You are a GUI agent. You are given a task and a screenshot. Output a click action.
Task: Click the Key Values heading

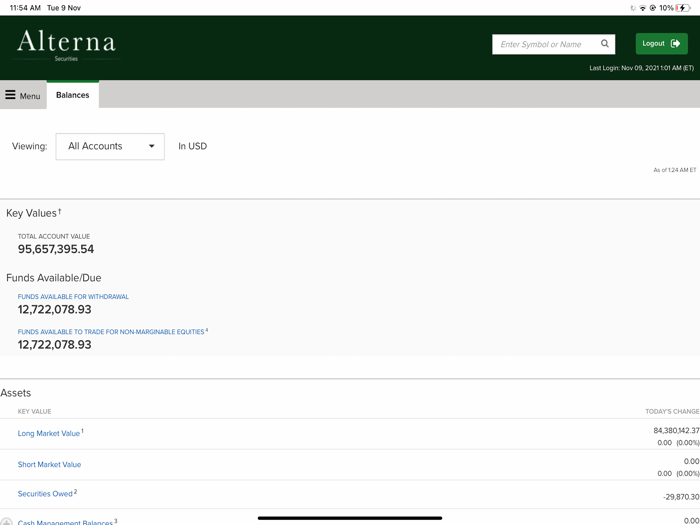(31, 213)
